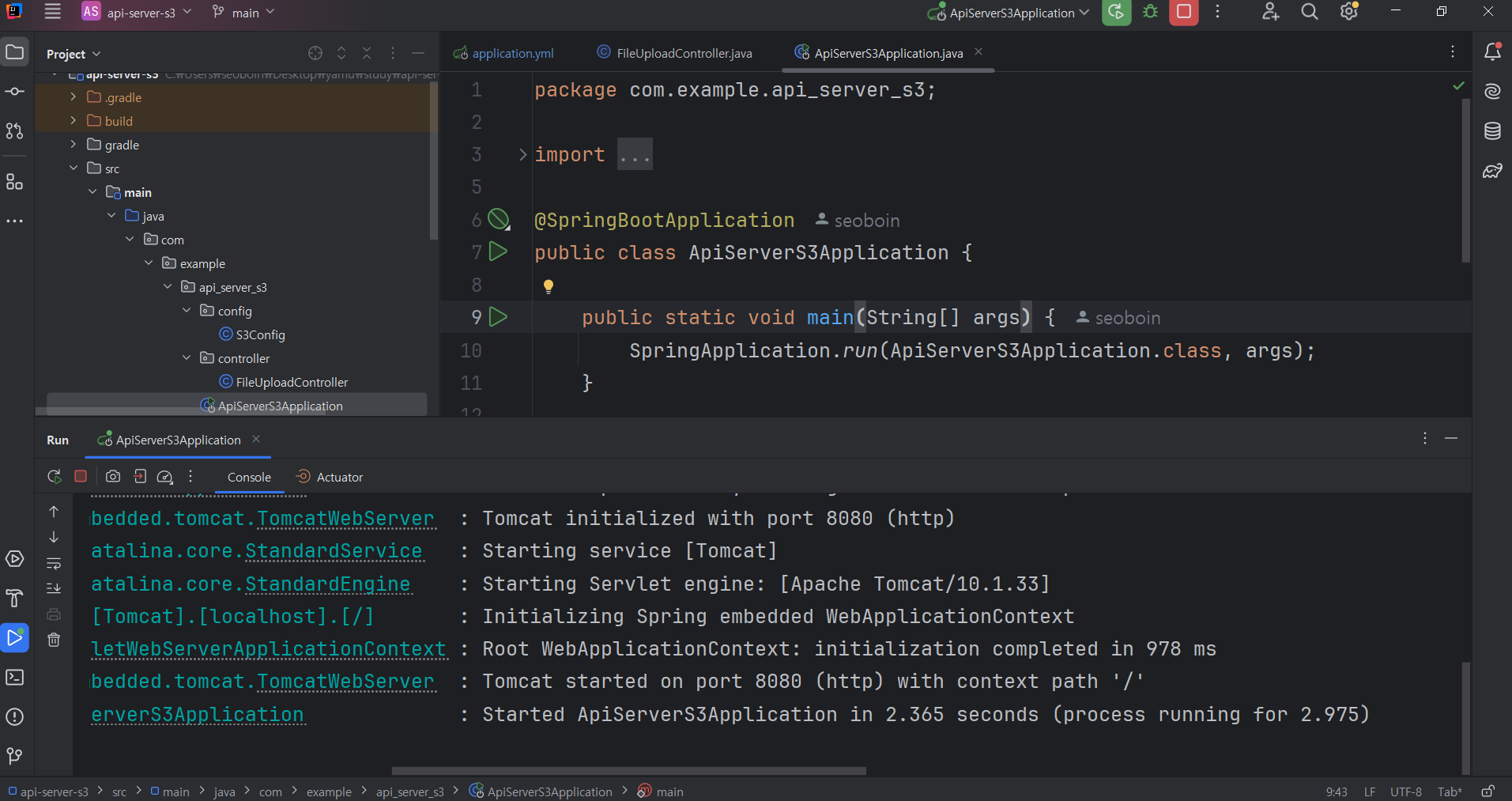
Task: Switch to application.yml tab
Action: click(x=503, y=53)
